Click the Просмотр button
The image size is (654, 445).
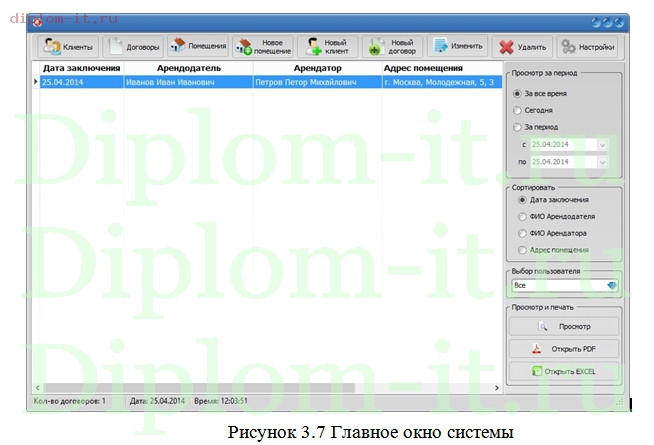click(x=564, y=326)
